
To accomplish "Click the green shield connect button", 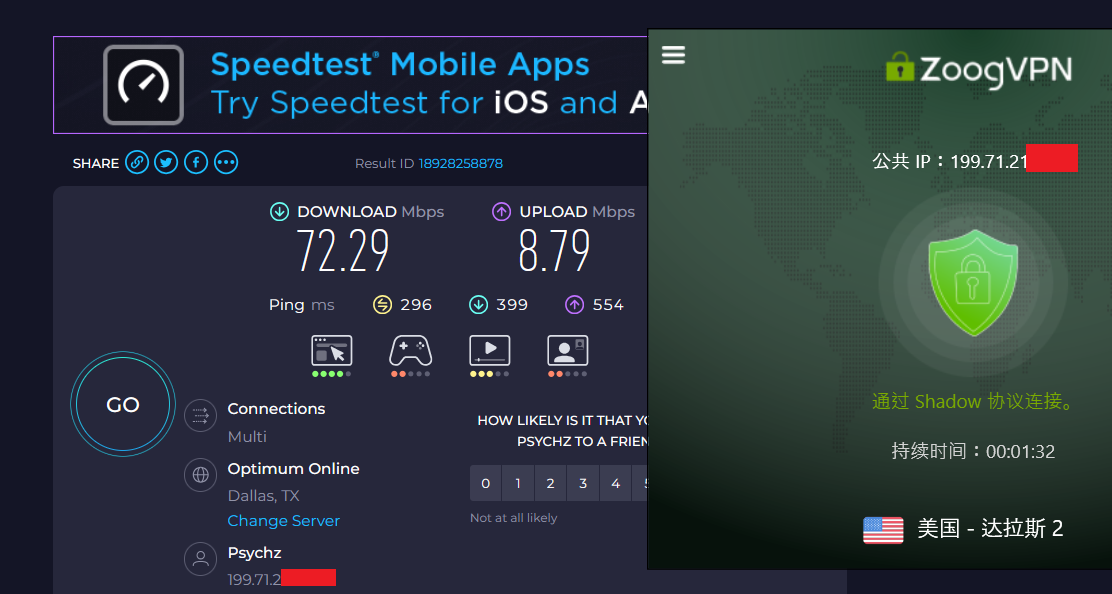I will click(972, 283).
